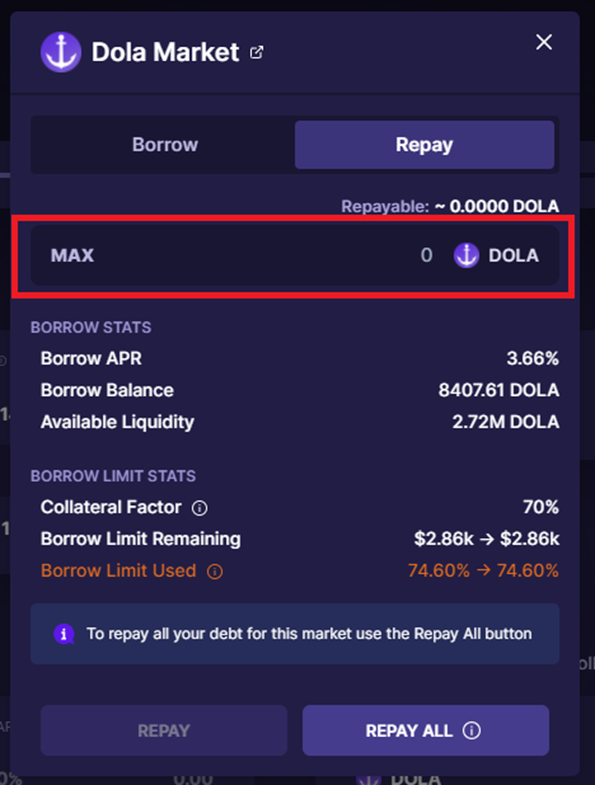Switch to the Borrow tab
595x785 pixels.
pyautogui.click(x=165, y=145)
